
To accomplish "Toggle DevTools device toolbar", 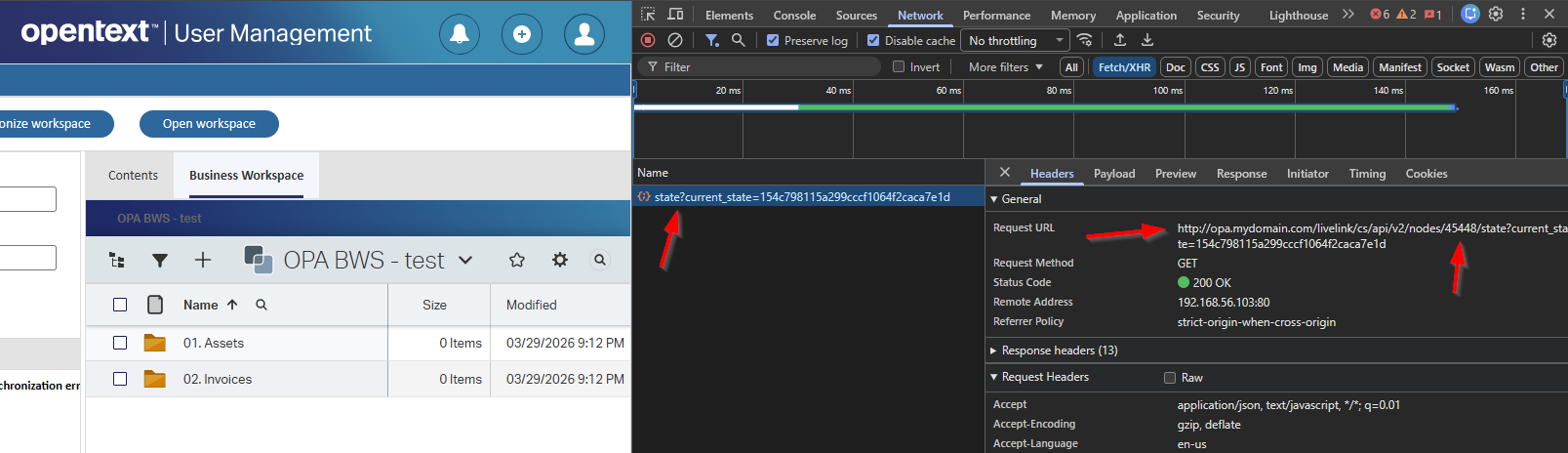I will 675,15.
